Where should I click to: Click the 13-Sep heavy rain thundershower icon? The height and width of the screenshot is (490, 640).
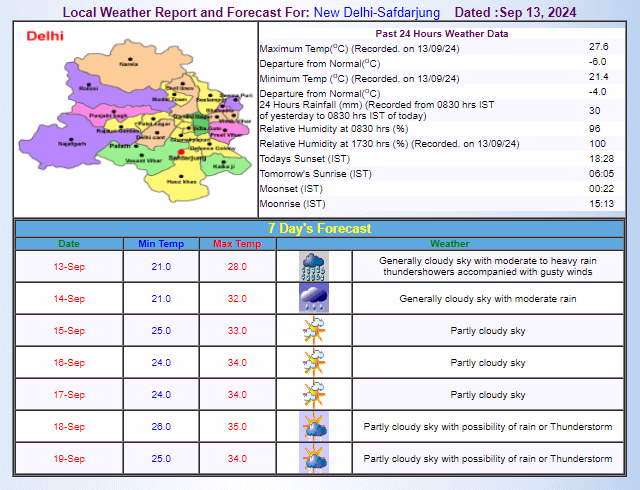tap(315, 266)
